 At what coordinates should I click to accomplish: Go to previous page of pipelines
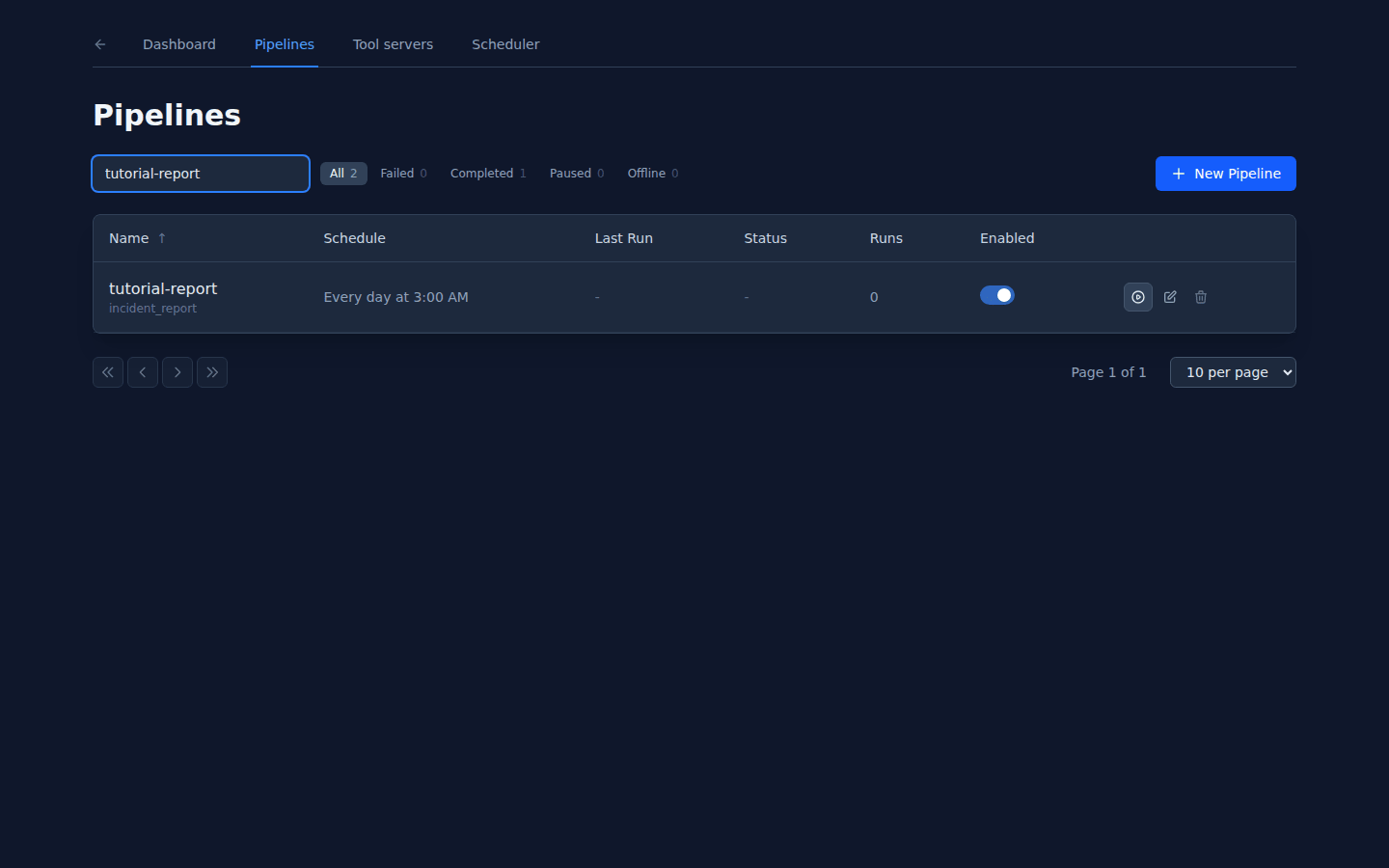coord(143,372)
